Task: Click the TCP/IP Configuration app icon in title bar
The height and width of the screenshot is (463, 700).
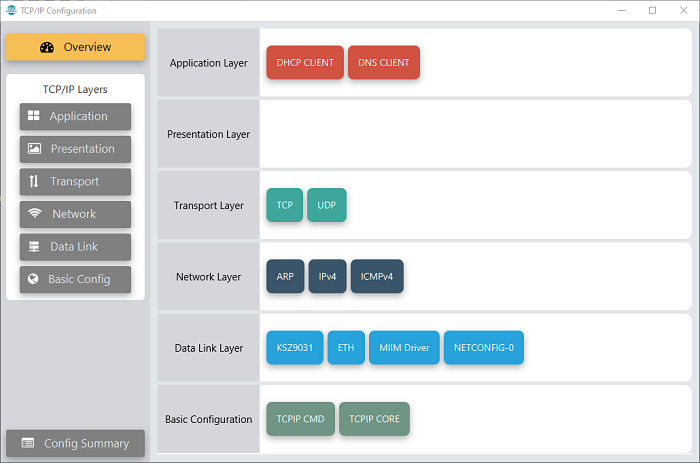Action: (x=11, y=10)
